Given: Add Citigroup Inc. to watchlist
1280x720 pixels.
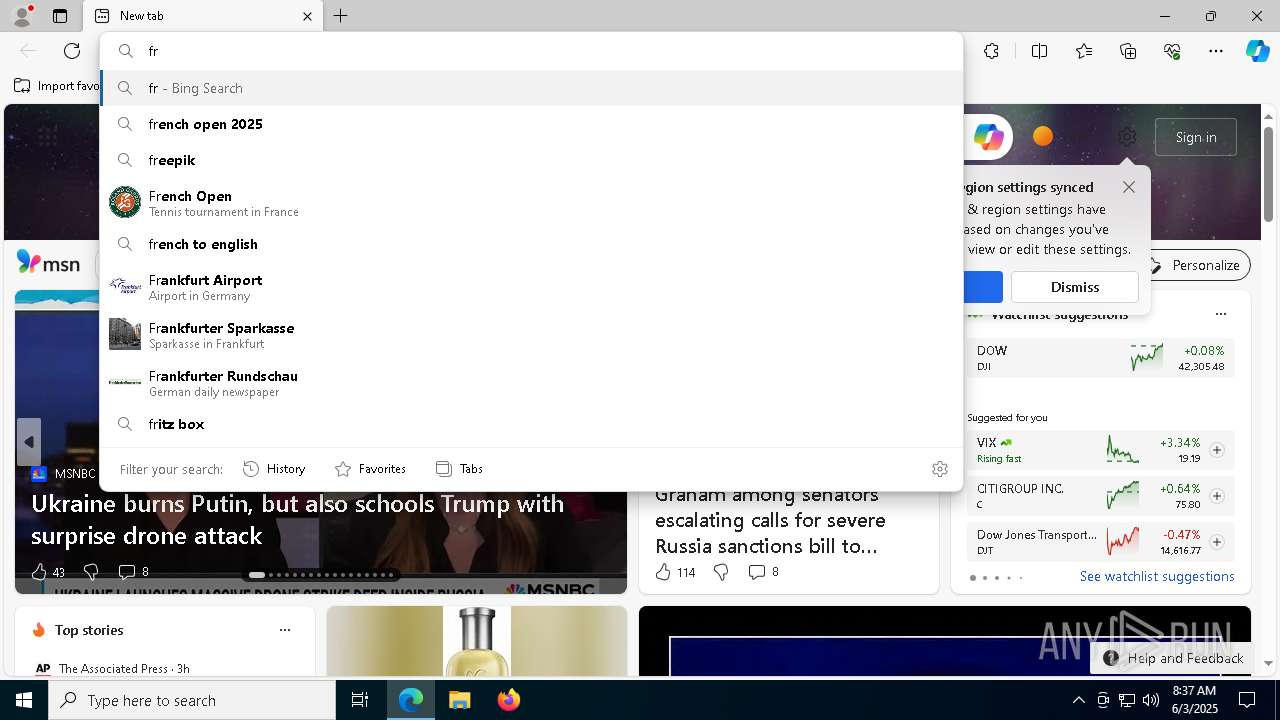Looking at the screenshot, I should [1217, 496].
